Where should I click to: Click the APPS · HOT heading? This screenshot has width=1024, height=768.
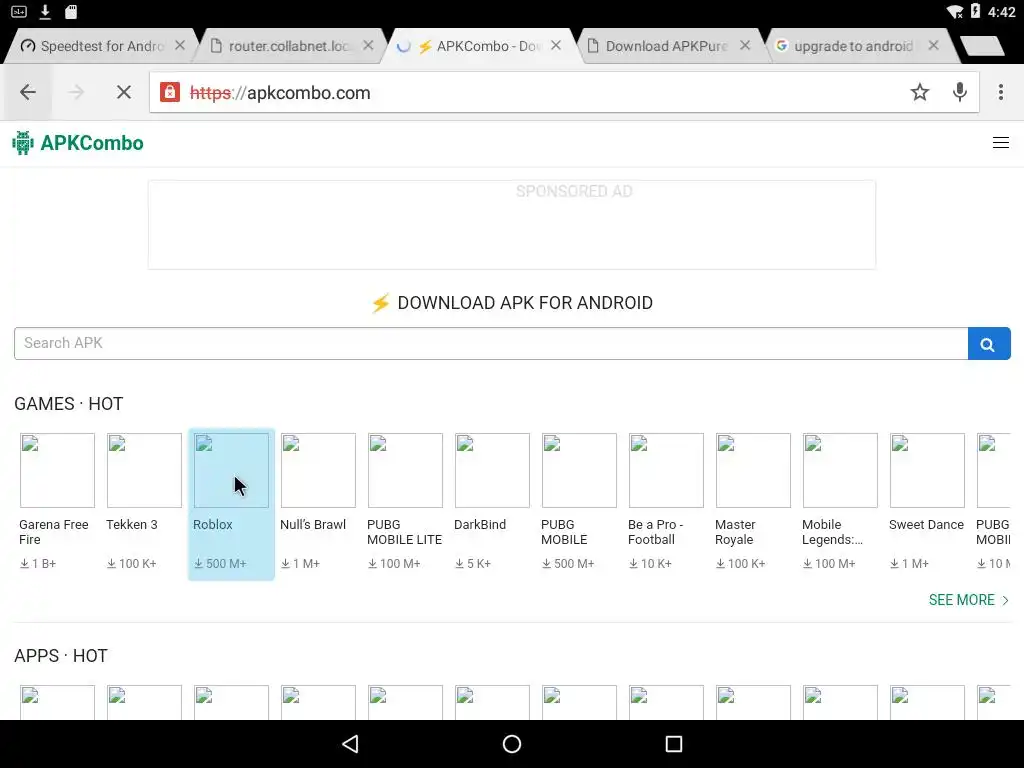point(61,656)
